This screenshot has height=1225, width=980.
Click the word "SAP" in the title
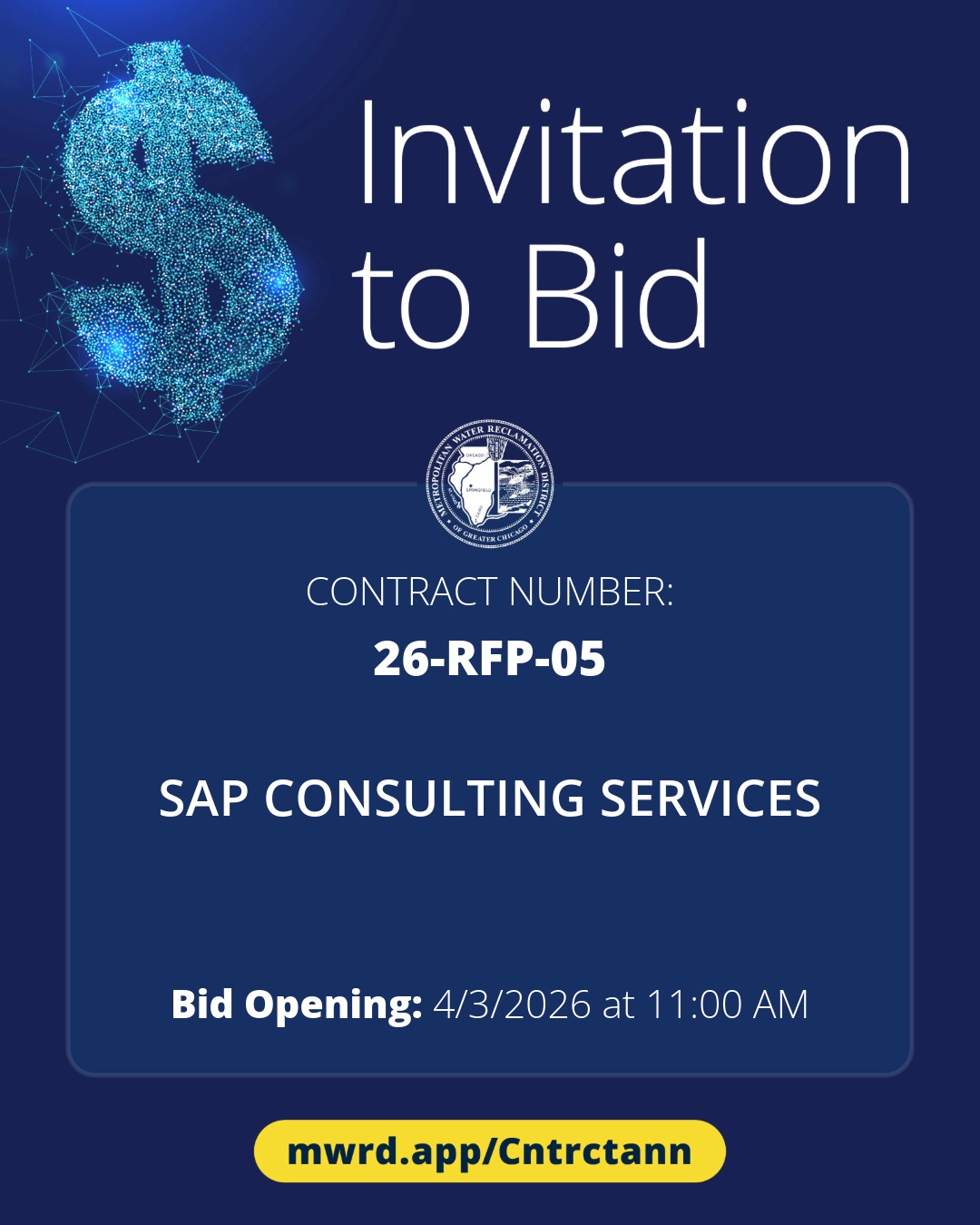[x=203, y=799]
